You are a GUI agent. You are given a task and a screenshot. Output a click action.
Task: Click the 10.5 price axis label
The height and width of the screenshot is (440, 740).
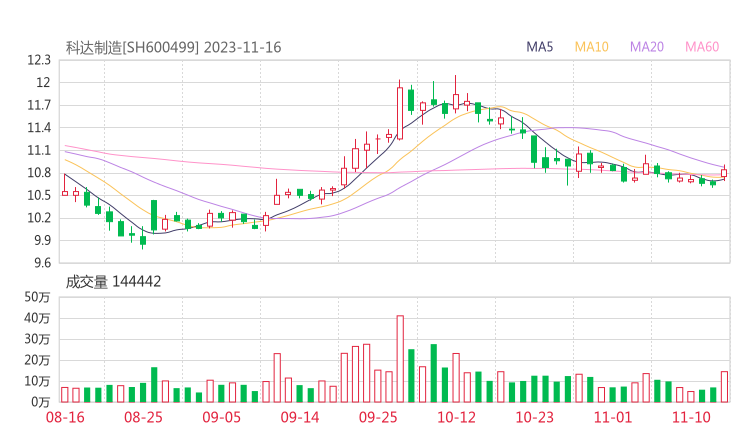point(39,195)
